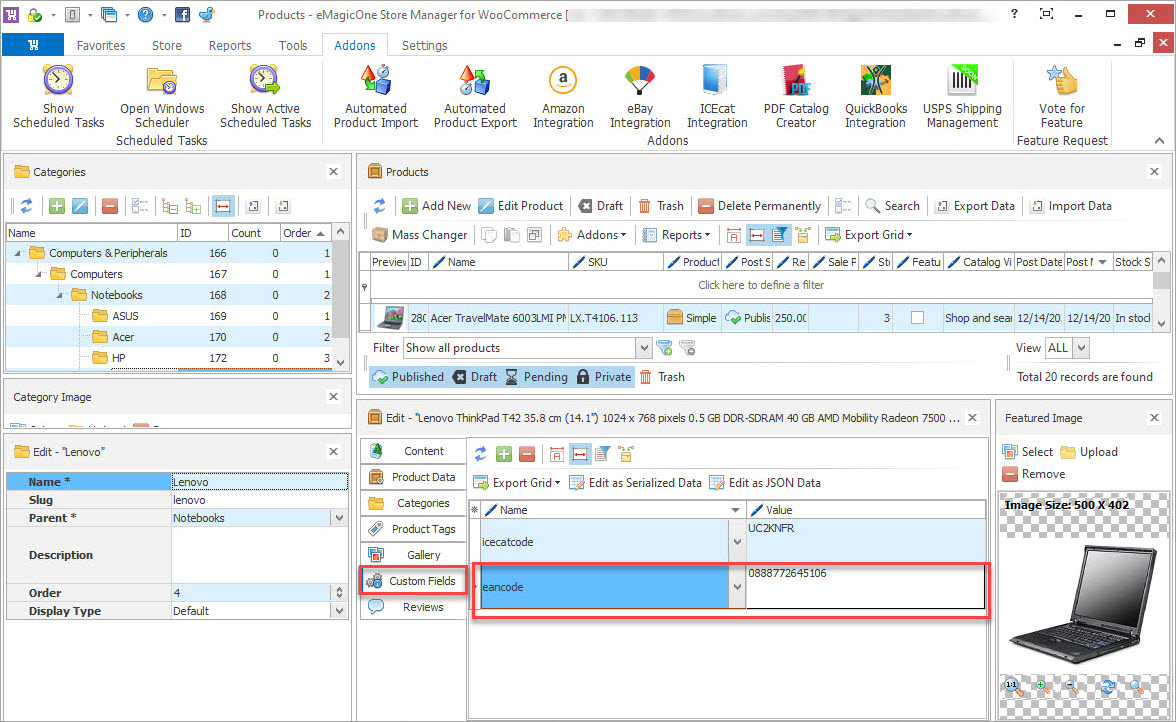Image resolution: width=1176 pixels, height=722 pixels.
Task: Toggle Published status filter
Action: click(x=409, y=376)
